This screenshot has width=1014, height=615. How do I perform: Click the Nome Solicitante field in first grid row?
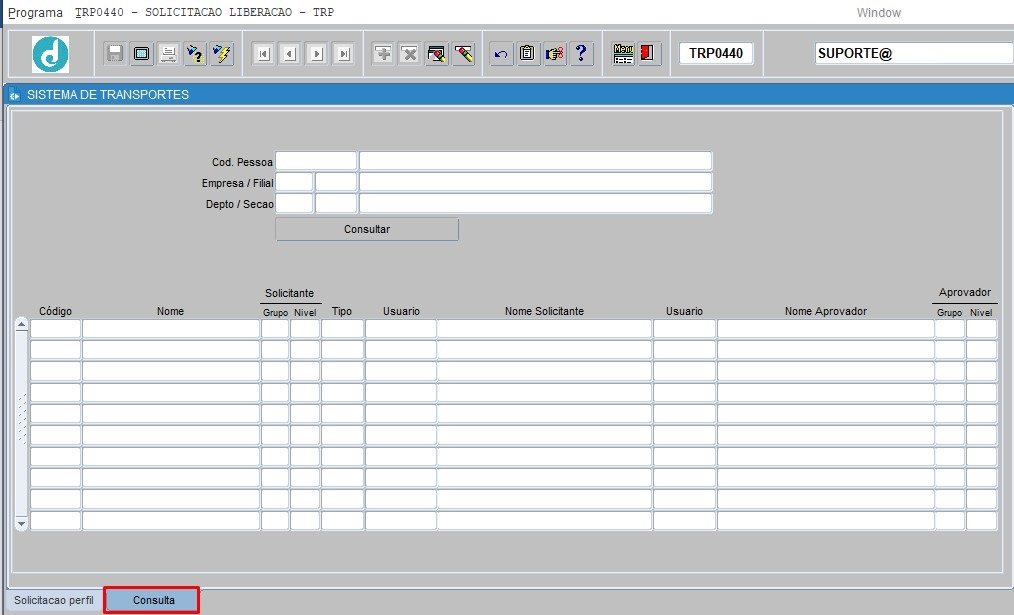click(x=545, y=329)
